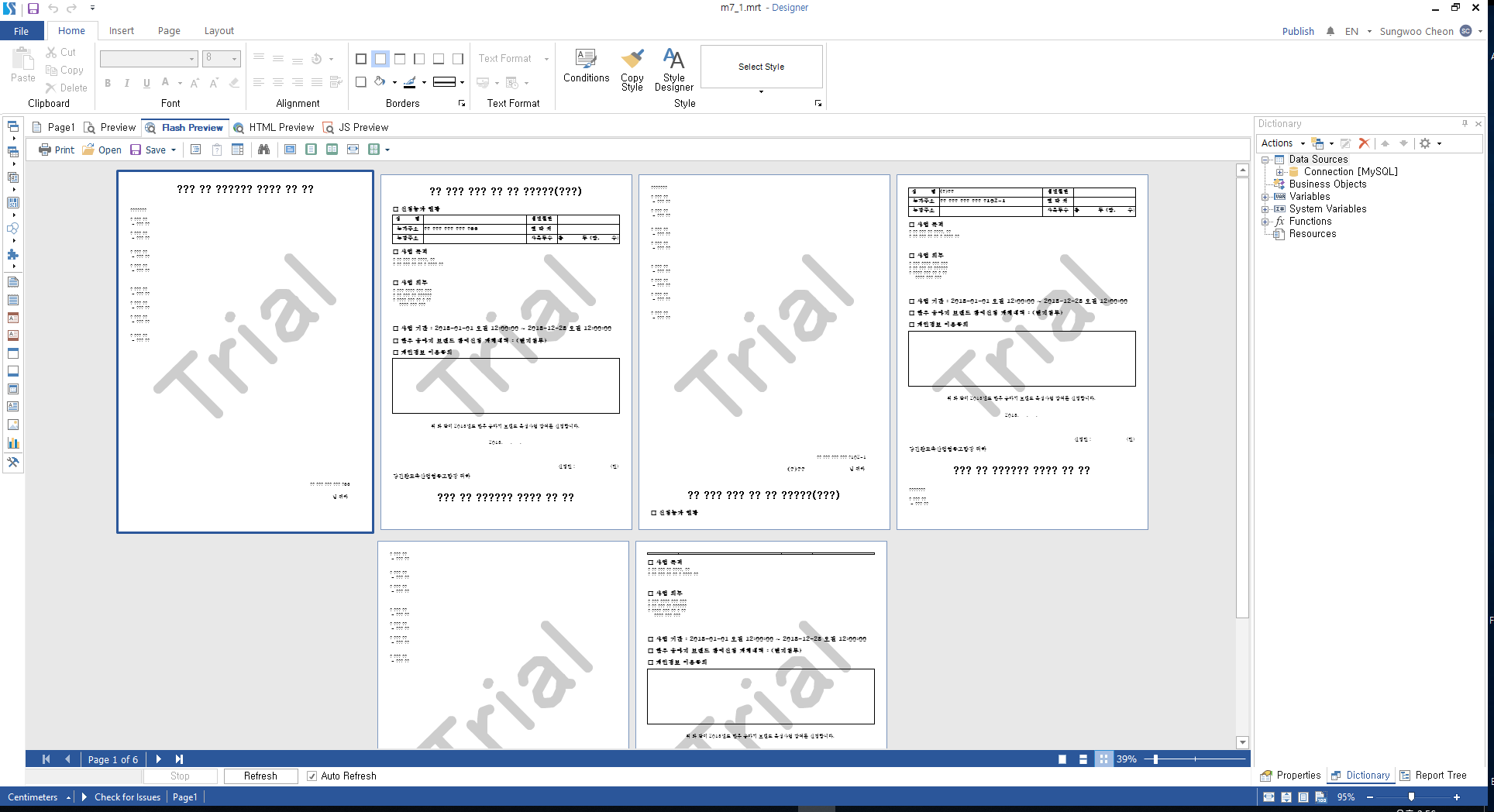Click the notification bell icon

pyautogui.click(x=1330, y=31)
